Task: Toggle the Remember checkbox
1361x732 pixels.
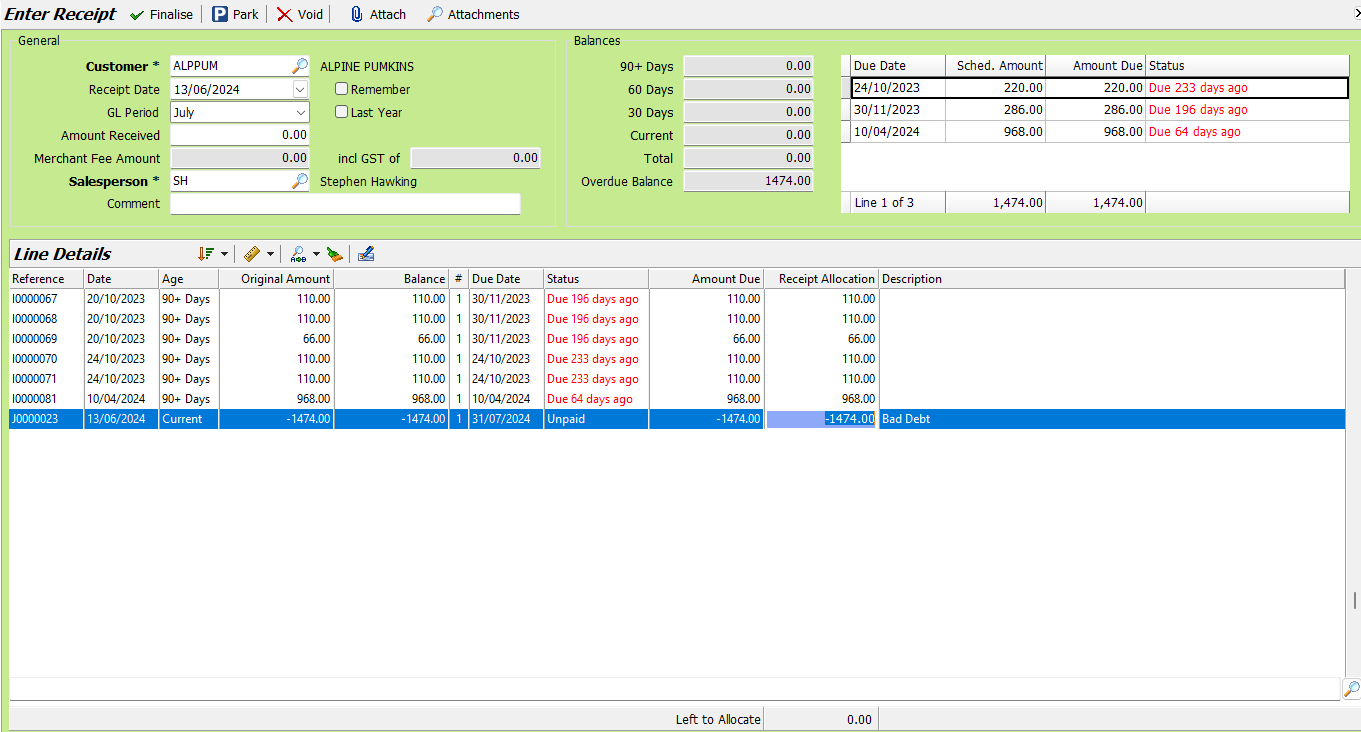Action: click(341, 89)
